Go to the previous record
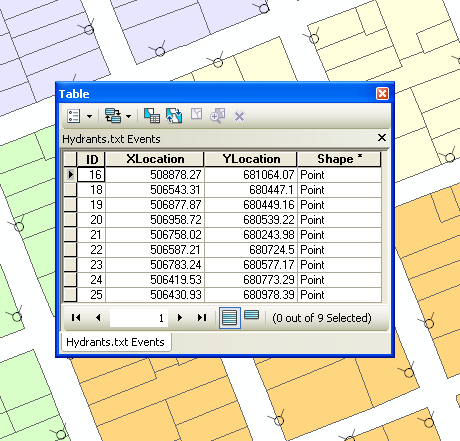 98,318
